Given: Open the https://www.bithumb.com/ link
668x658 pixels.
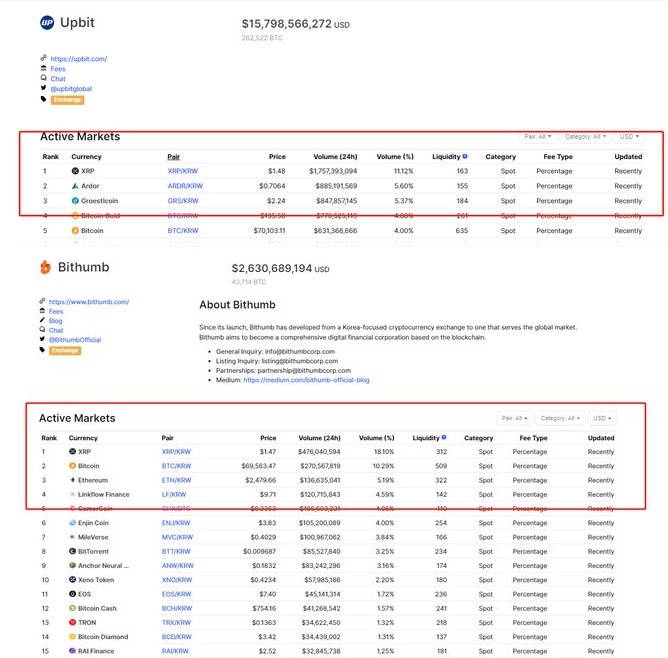Looking at the screenshot, I should click(89, 302).
